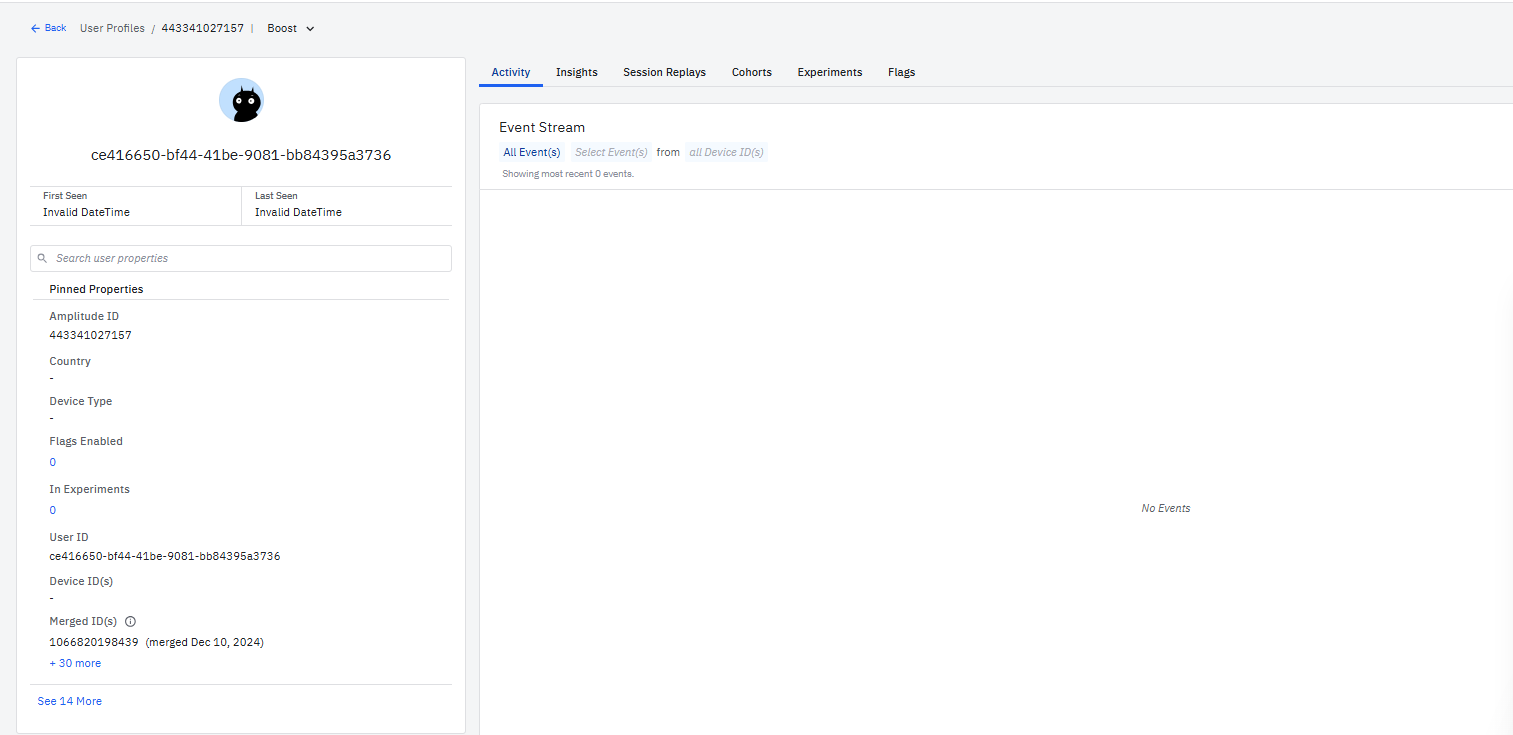The image size is (1513, 735).
Task: Open the Session Replays tab
Action: (664, 72)
